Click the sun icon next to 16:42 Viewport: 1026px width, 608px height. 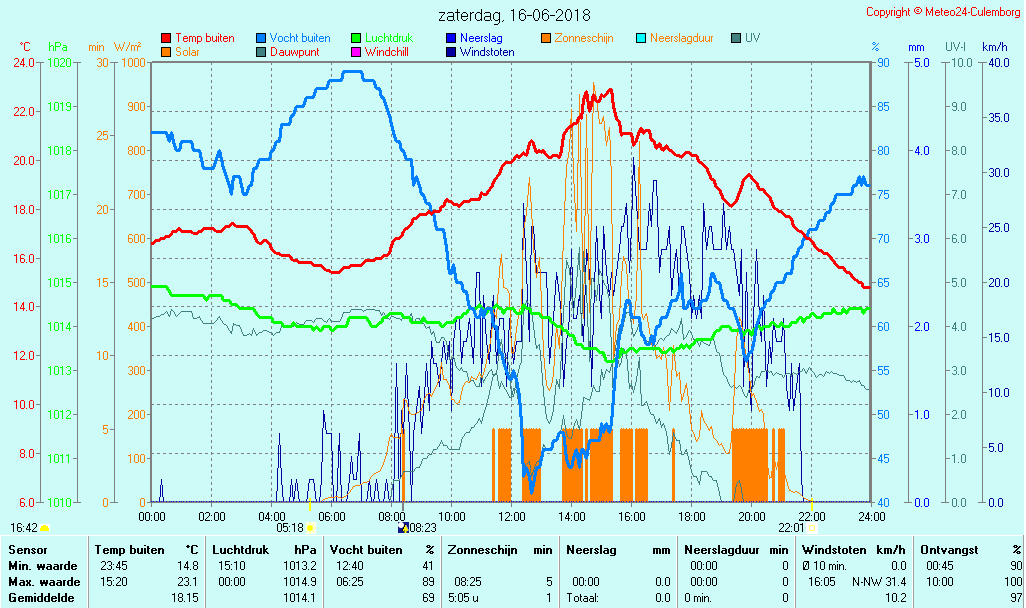coord(45,527)
